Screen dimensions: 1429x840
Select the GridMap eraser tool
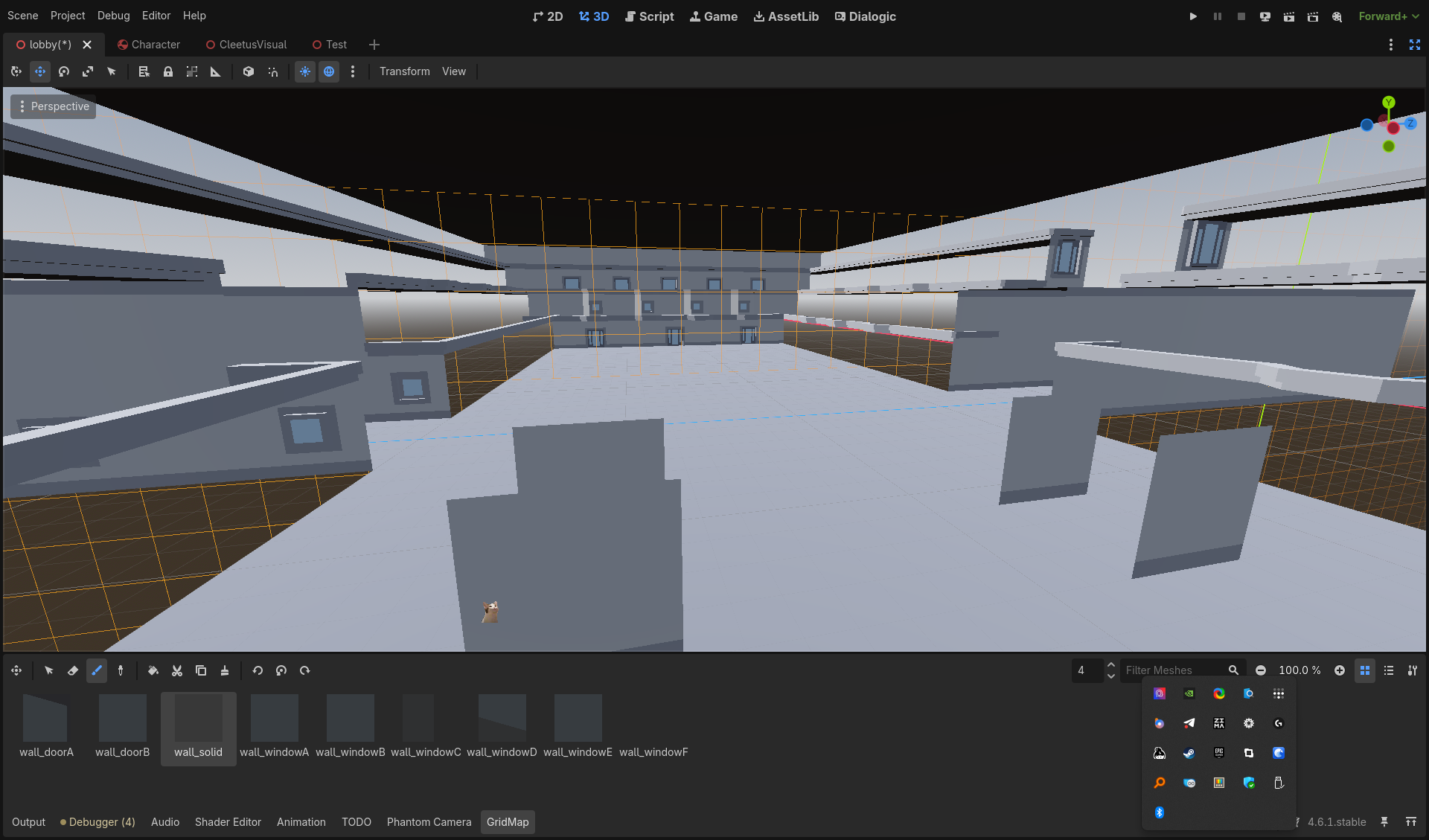pyautogui.click(x=73, y=670)
